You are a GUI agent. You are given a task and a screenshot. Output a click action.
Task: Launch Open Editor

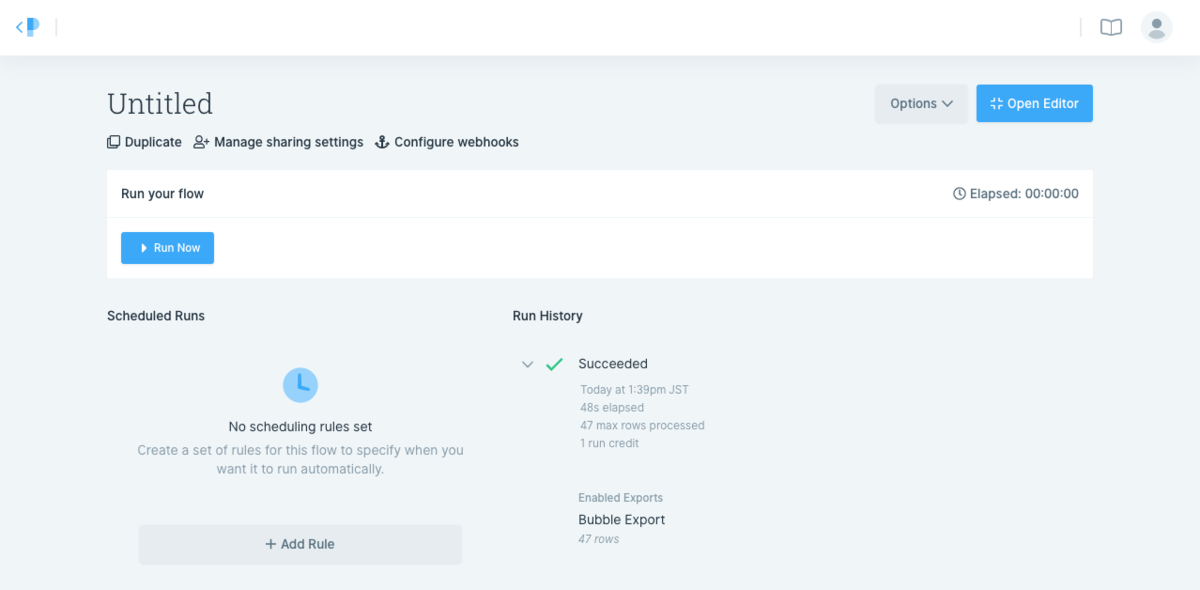1034,103
